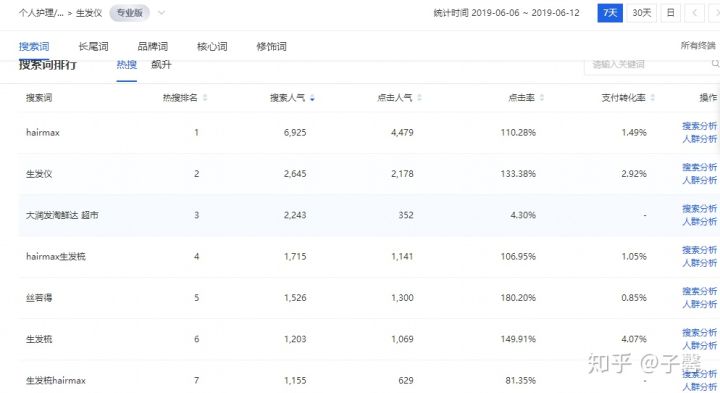Select the 飙升 sub-tab
Image resolution: width=720 pixels, height=393 pixels.
point(161,65)
